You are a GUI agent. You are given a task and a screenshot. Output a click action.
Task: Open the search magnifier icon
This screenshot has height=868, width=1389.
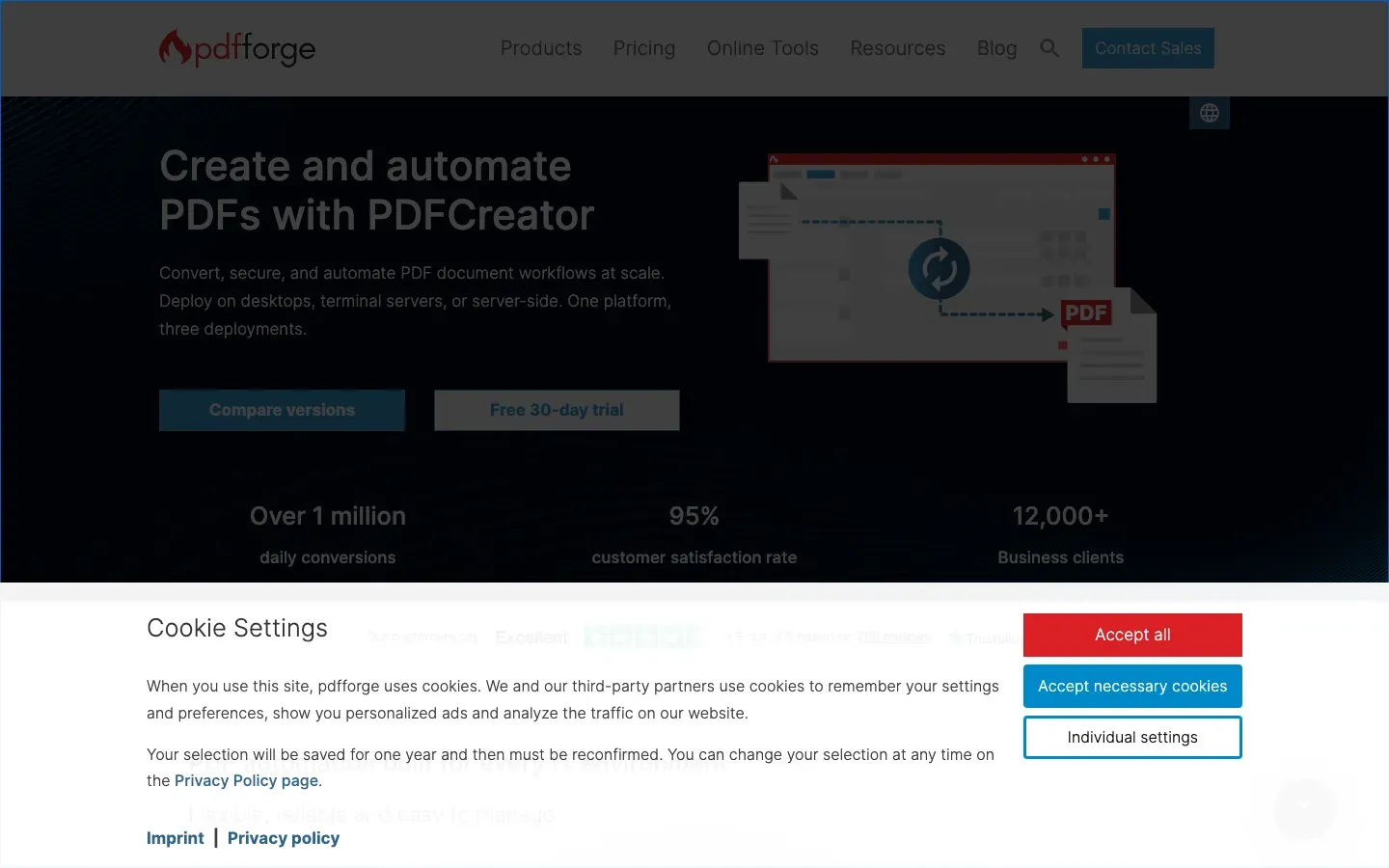(x=1049, y=48)
